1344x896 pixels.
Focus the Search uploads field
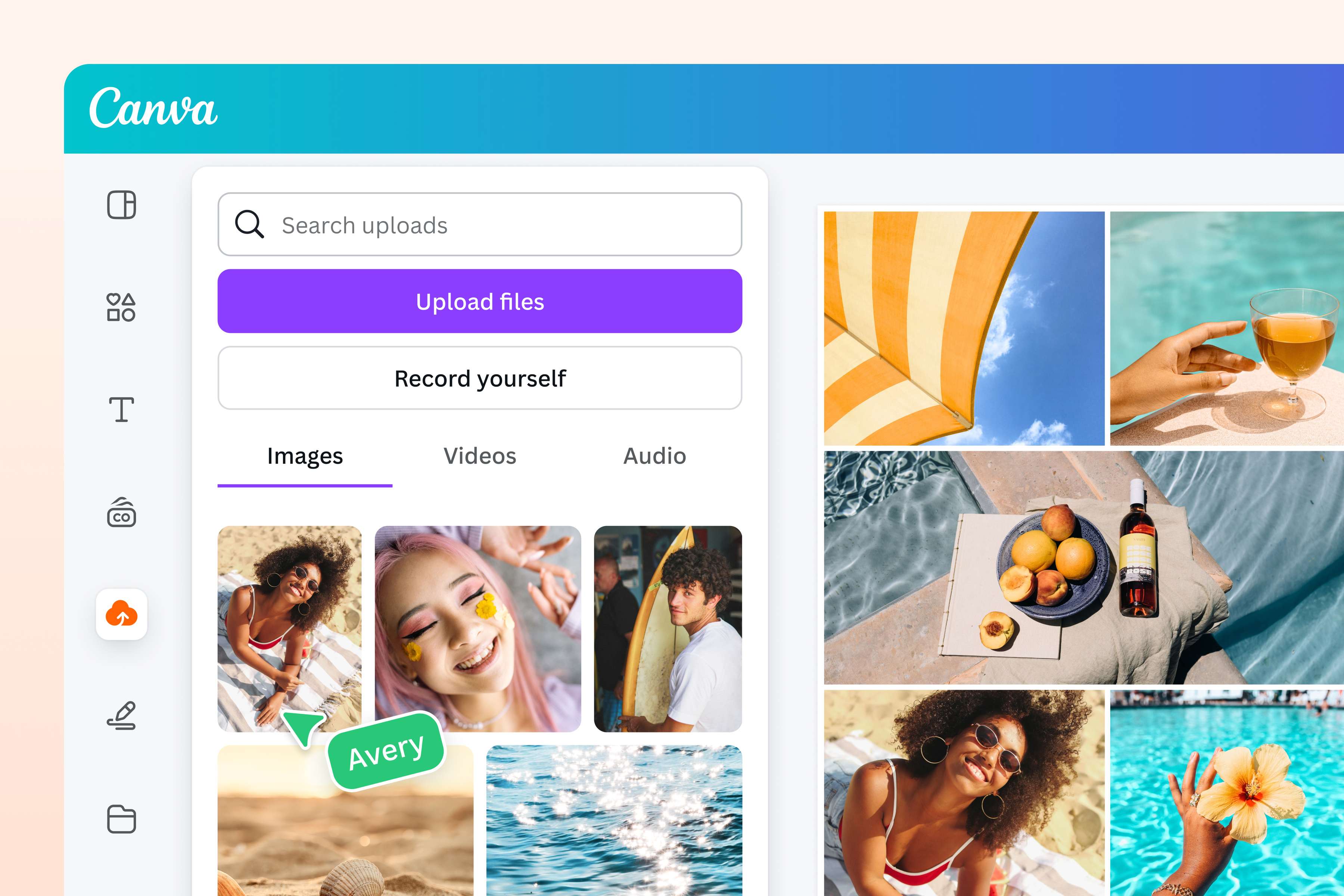click(479, 224)
